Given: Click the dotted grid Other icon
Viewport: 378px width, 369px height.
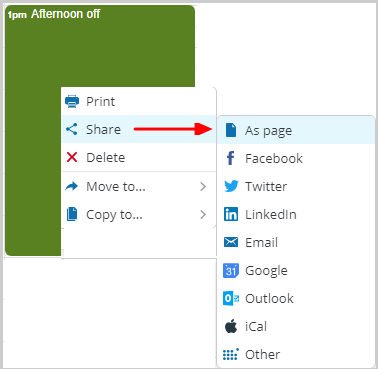Looking at the screenshot, I should [x=231, y=354].
